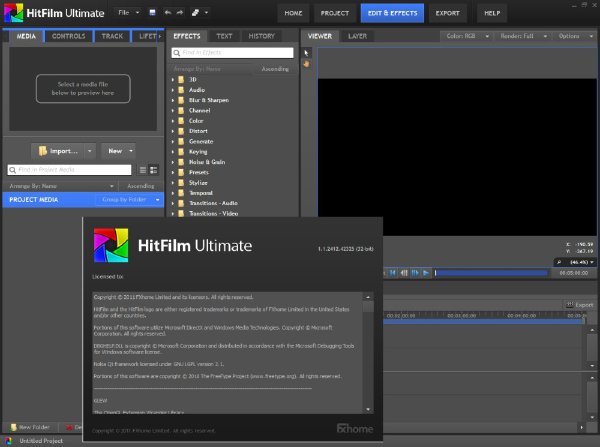The image size is (600, 447).
Task: Click the search magnifier in Find in Effects
Action: tap(176, 53)
